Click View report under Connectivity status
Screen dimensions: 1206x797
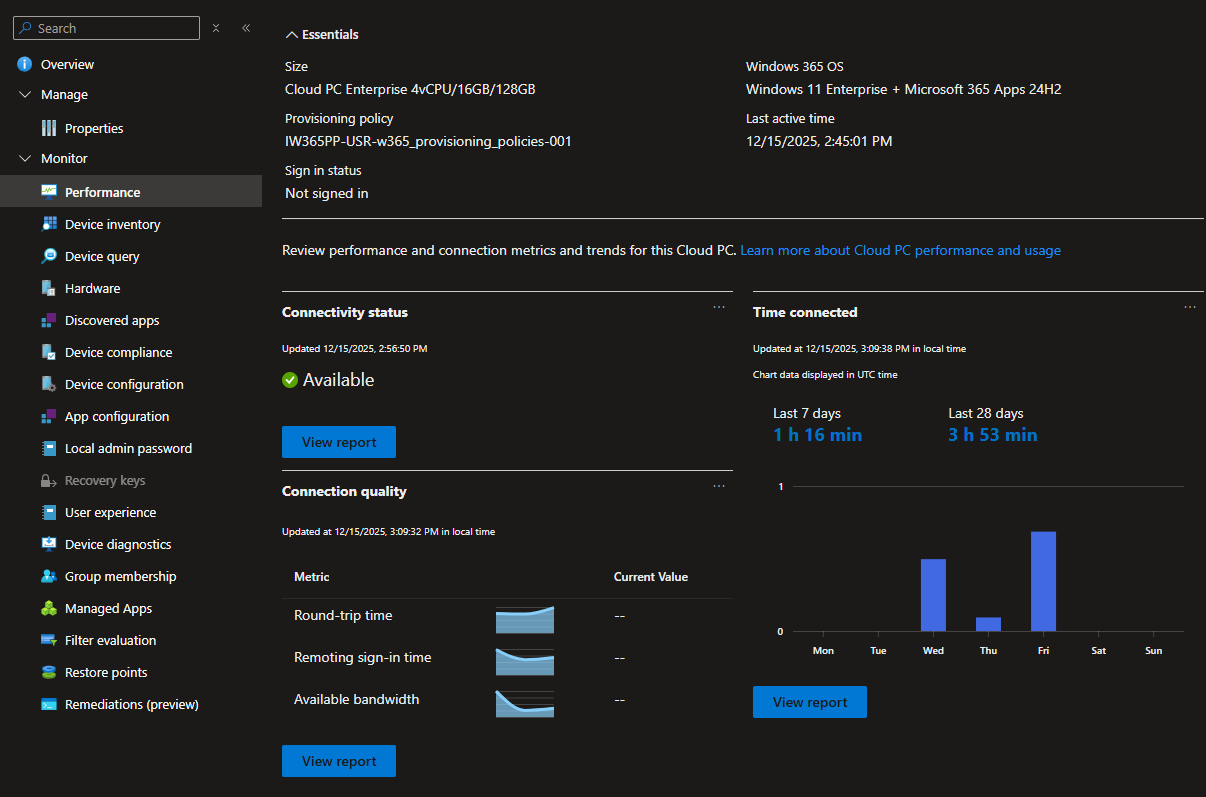[339, 442]
